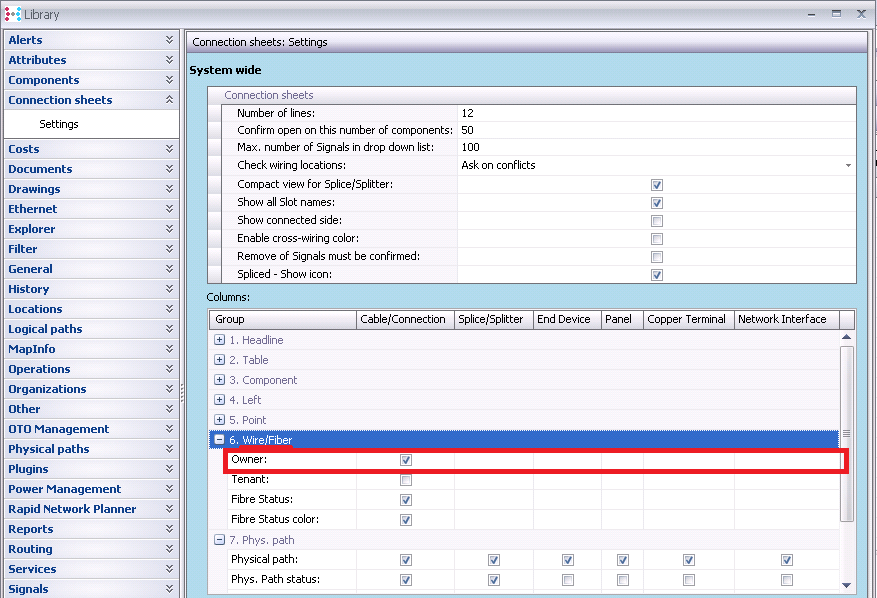Open the Rapid Network Planner section

click(91, 509)
